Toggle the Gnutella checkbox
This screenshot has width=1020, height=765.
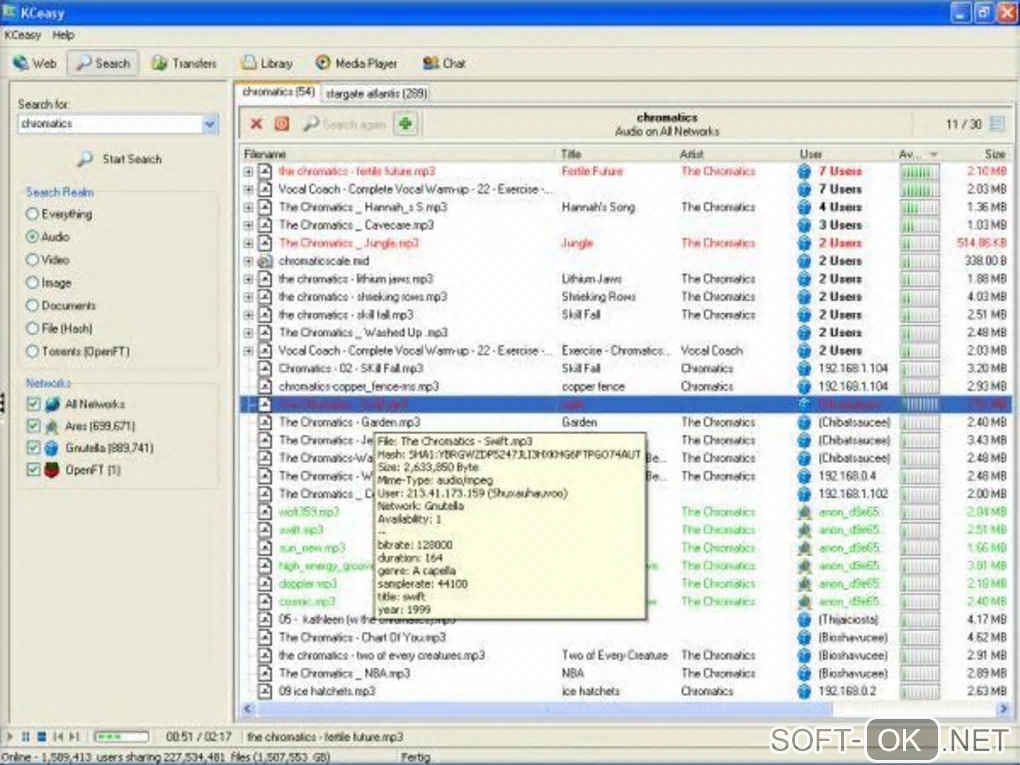[x=34, y=448]
